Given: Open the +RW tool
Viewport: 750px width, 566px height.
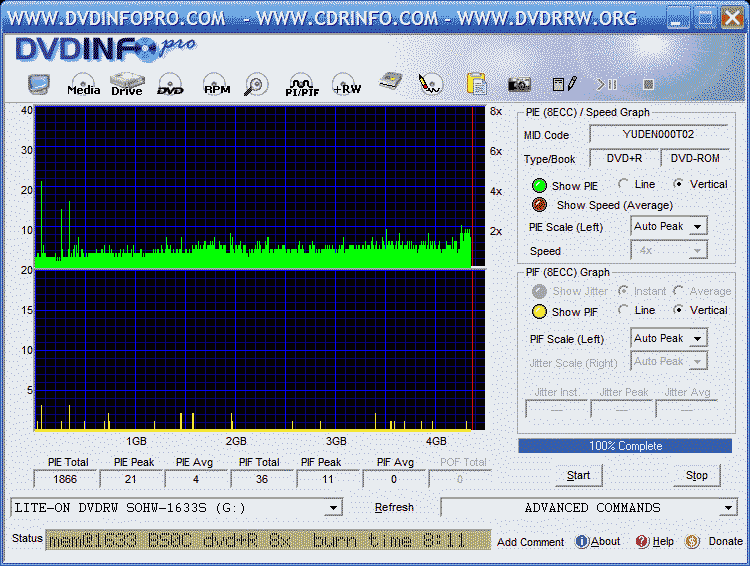Looking at the screenshot, I should click(347, 85).
